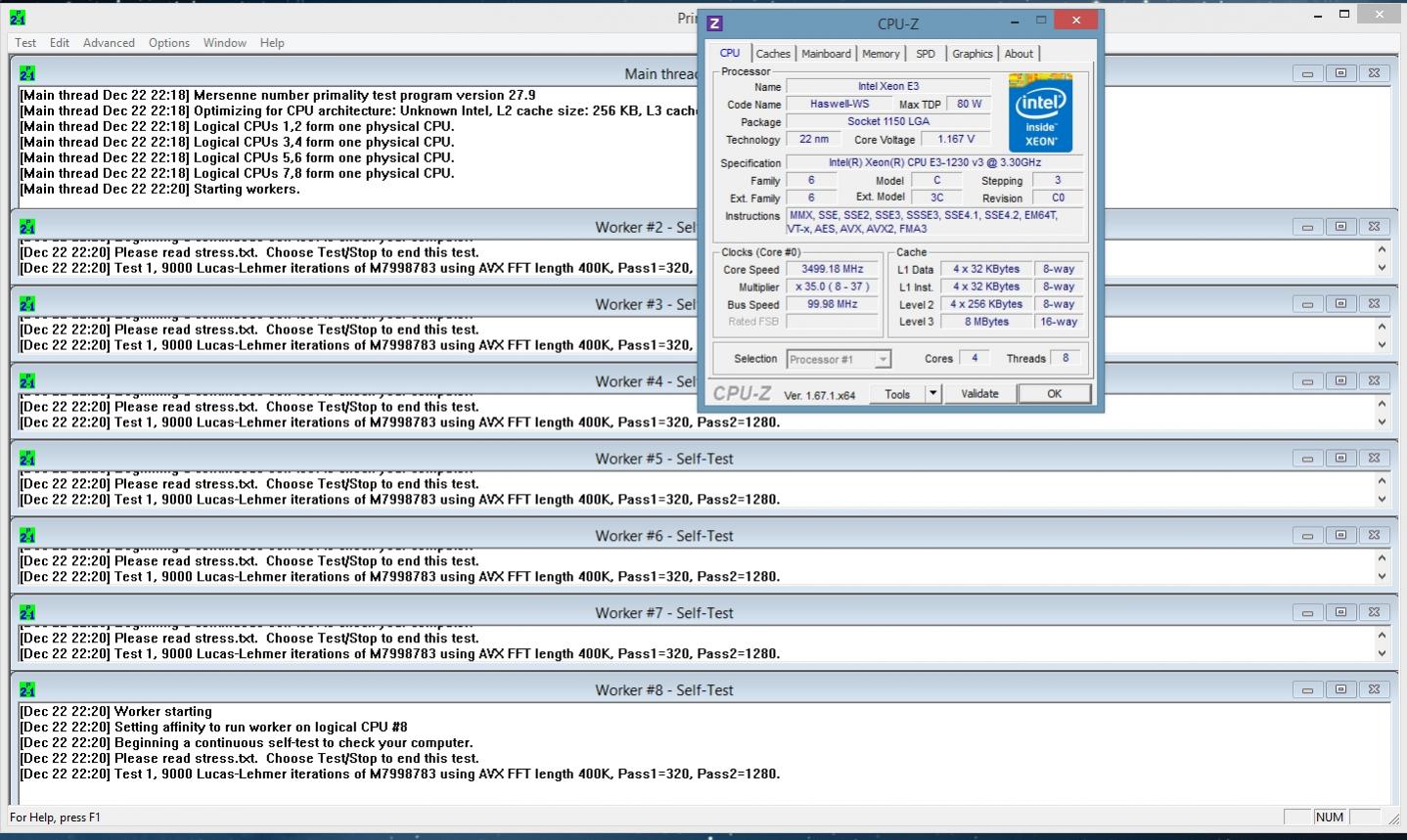Click the Worker #6 window icon
Viewport: 1407px width, 840px height.
27,536
